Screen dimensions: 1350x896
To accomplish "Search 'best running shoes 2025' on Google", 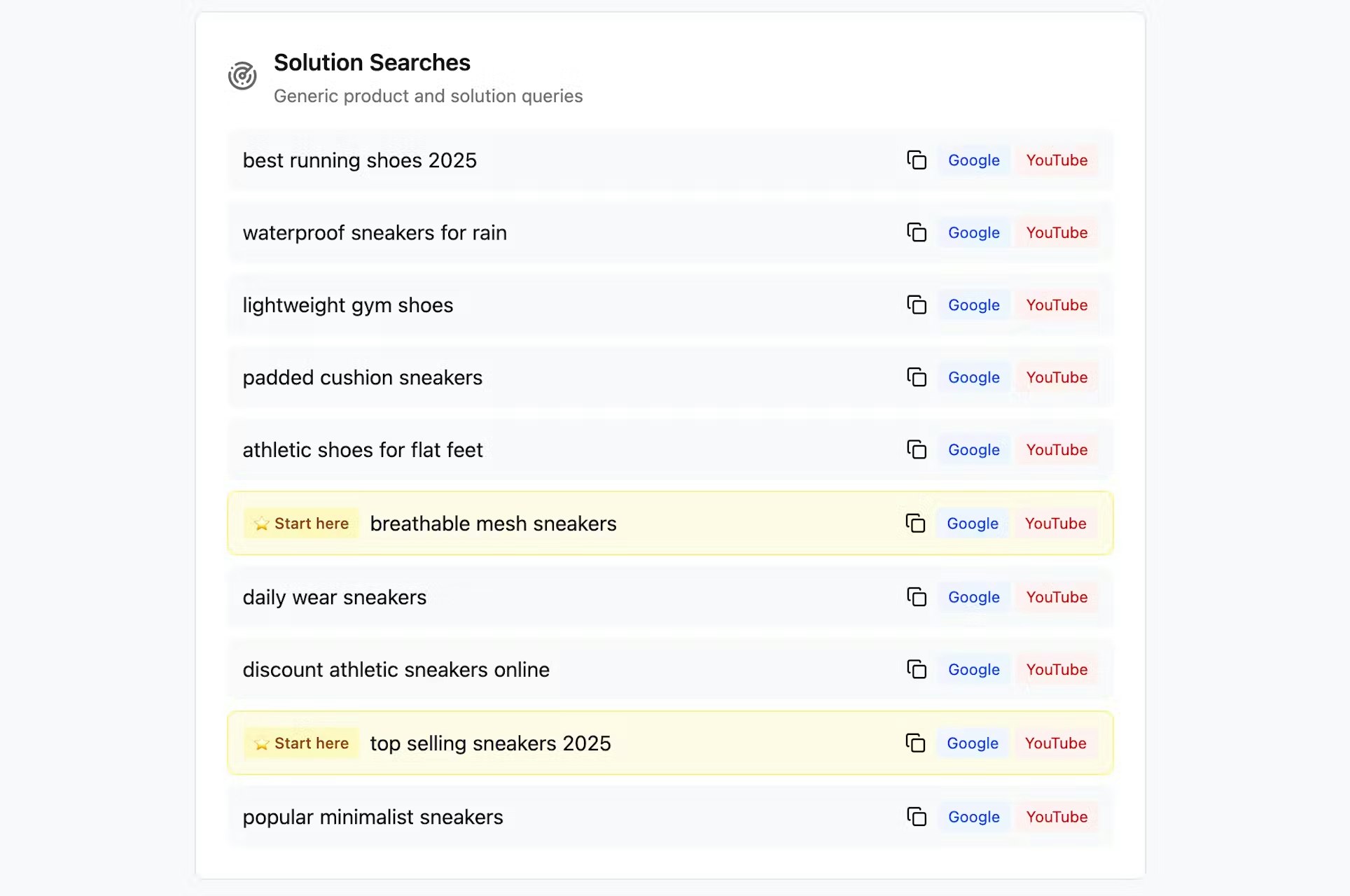I will point(973,160).
